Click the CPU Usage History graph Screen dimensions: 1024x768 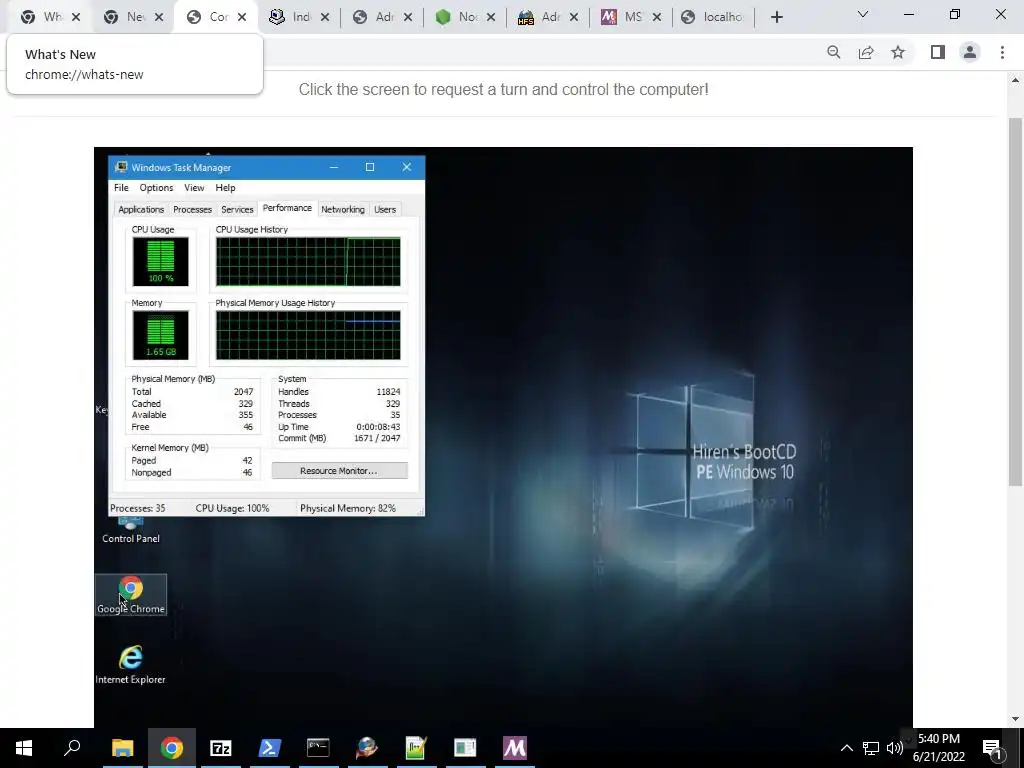308,262
